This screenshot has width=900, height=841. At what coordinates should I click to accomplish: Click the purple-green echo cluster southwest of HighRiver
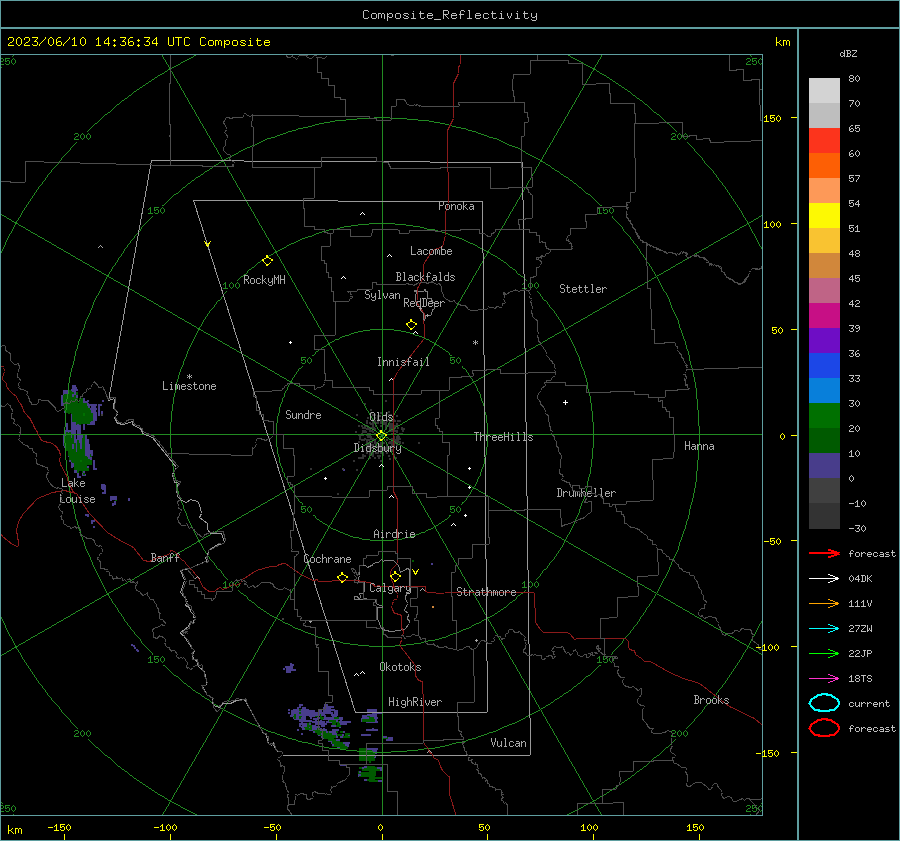point(321,726)
